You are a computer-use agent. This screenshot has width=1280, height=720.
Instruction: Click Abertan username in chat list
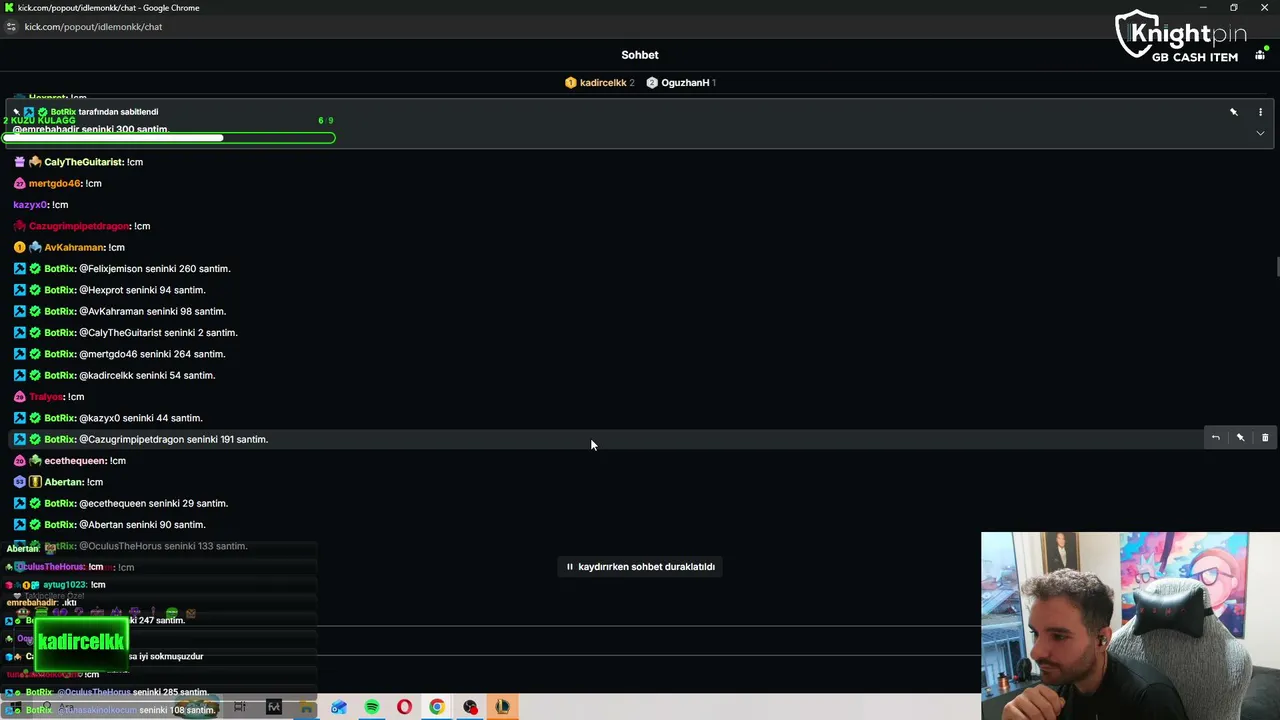point(64,482)
